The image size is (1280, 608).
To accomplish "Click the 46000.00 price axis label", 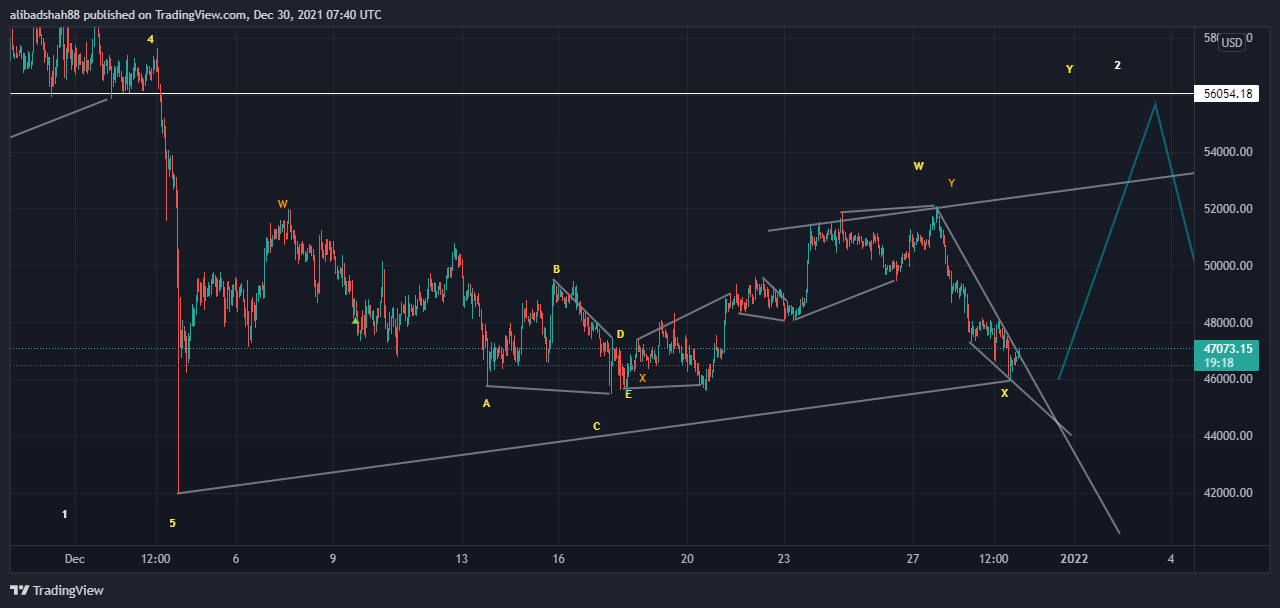I will point(1227,380).
